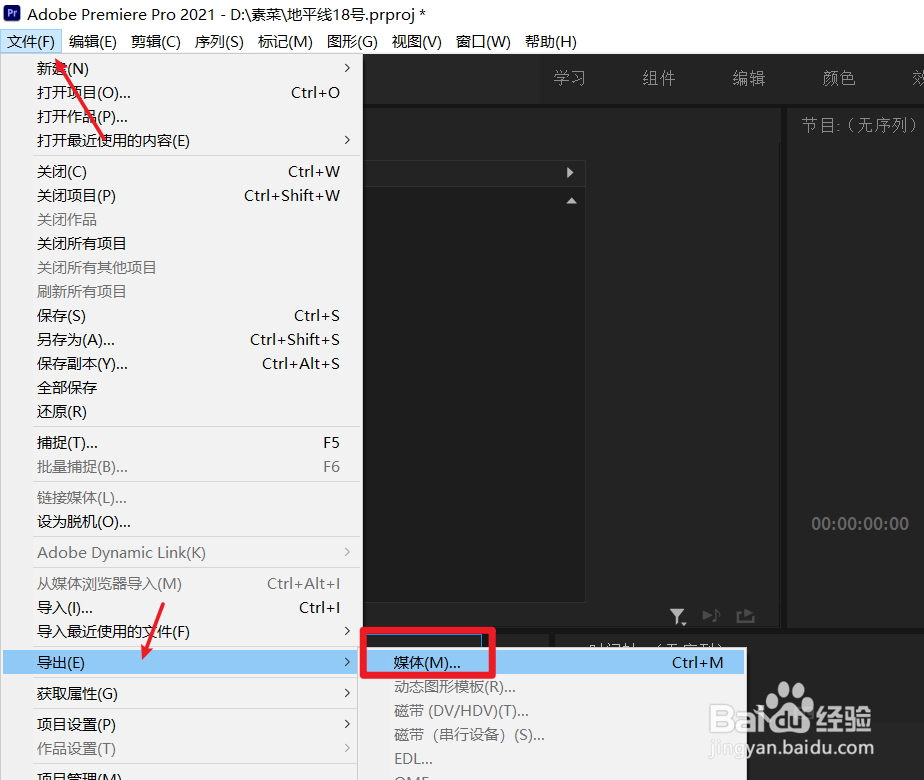Open the 标记(M) menu

[285, 42]
